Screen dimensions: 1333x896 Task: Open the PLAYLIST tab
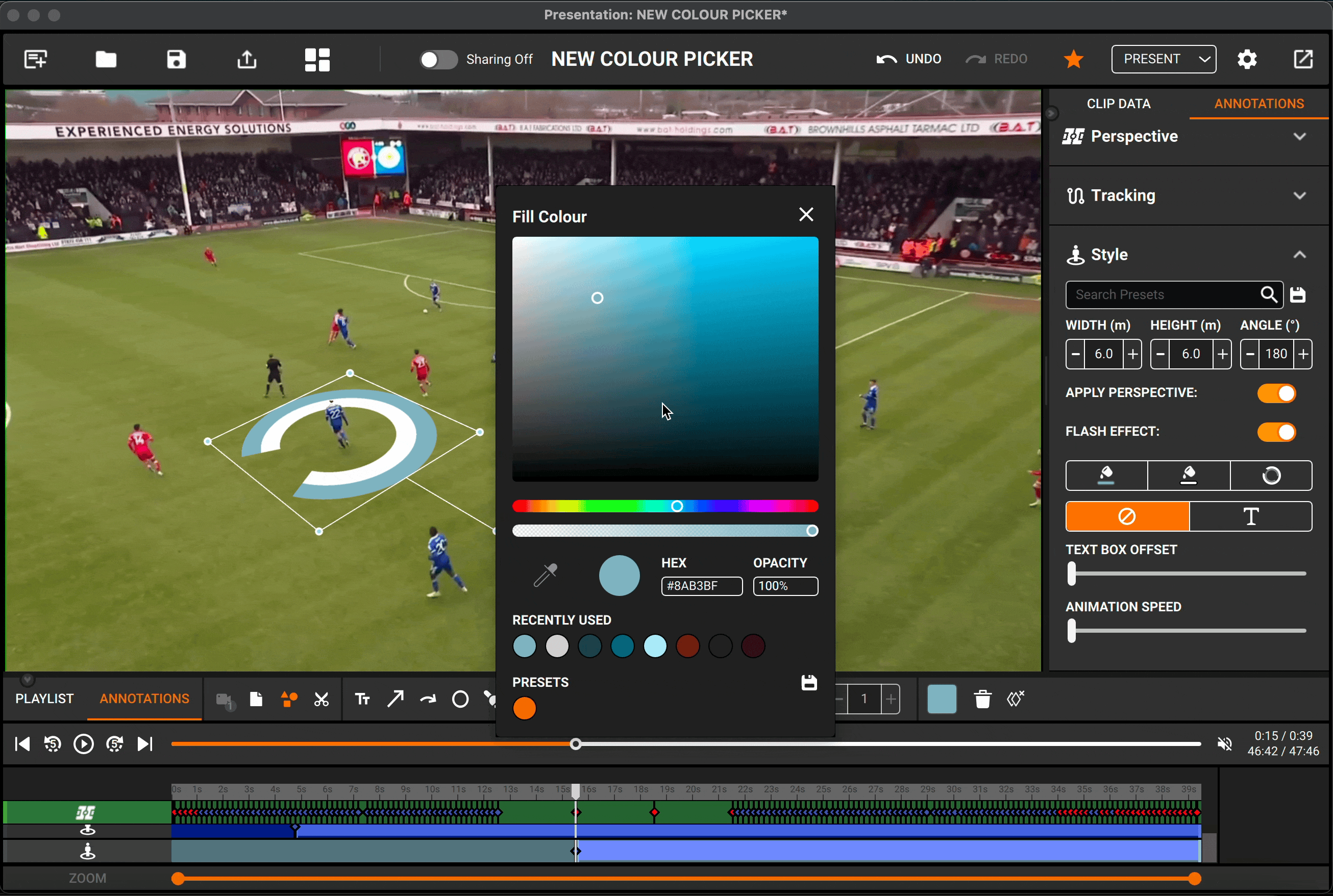point(43,699)
